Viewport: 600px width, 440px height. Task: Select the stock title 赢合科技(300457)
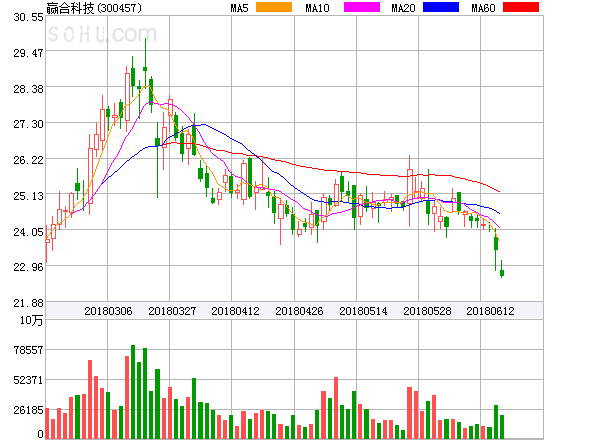(x=94, y=8)
